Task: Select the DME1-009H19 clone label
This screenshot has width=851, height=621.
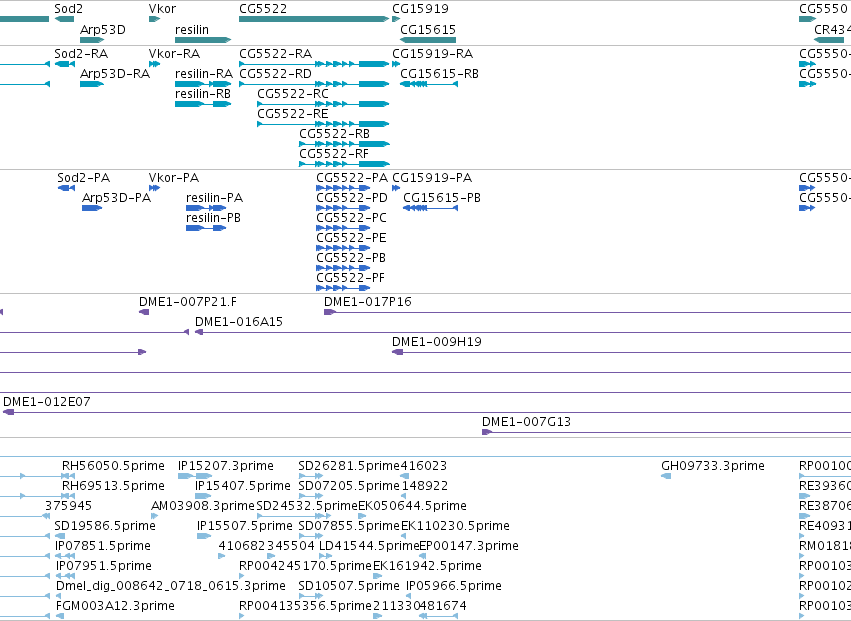Action: pos(437,342)
